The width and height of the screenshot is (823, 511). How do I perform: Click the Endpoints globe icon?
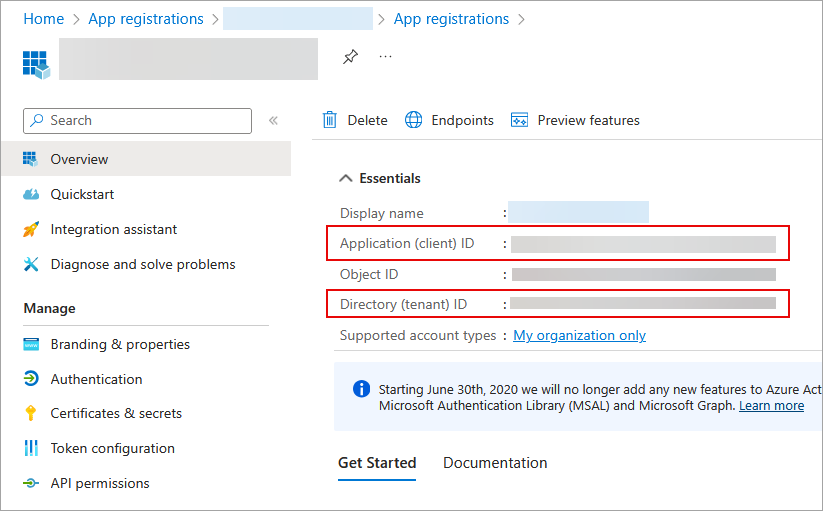point(414,120)
